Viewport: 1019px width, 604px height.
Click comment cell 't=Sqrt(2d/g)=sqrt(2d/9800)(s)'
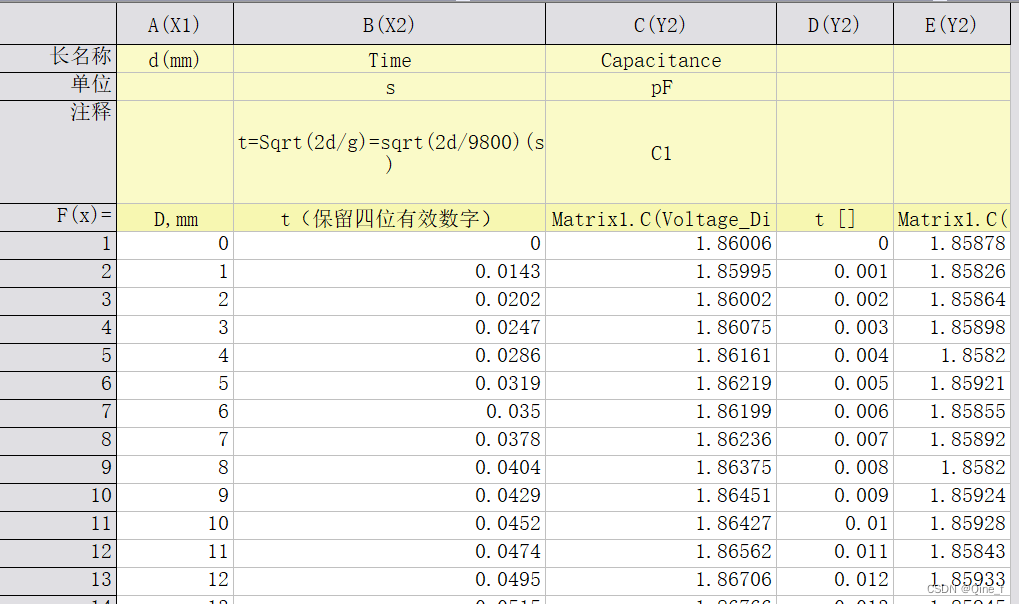click(389, 152)
